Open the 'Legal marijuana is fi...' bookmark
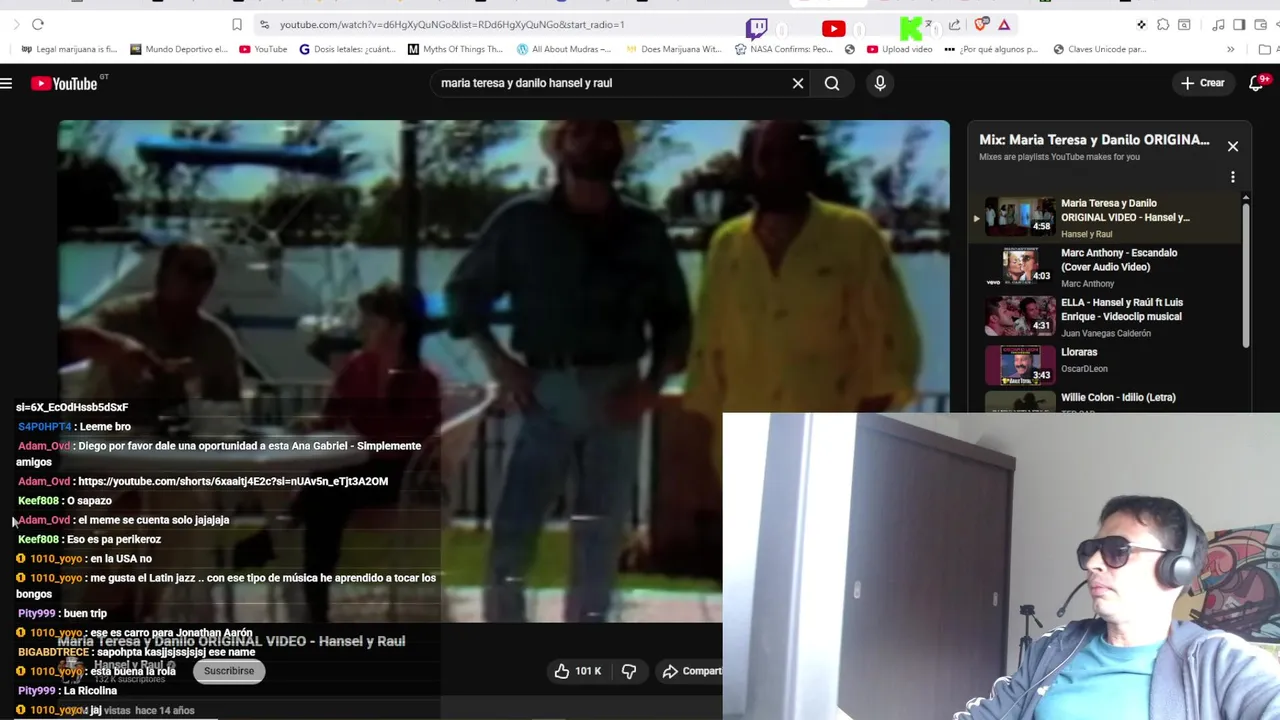The width and height of the screenshot is (1280, 720). (69, 49)
